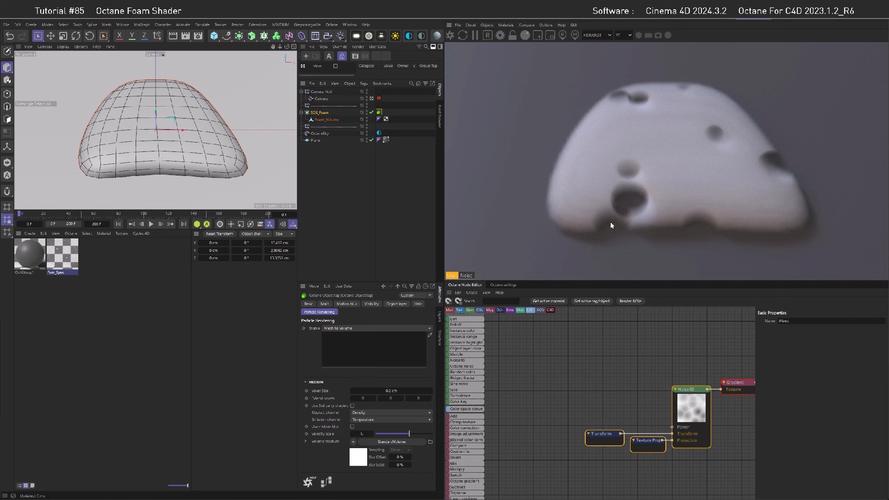Collapse the Medium section in attributes
This screenshot has width=889, height=500.
tap(306, 382)
